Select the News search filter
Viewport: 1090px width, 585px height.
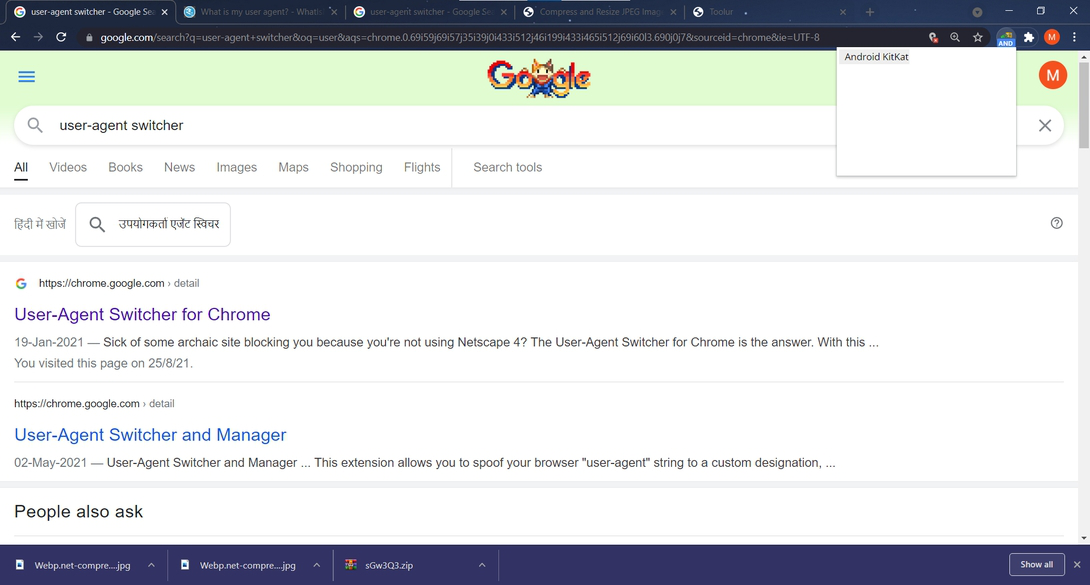[179, 167]
